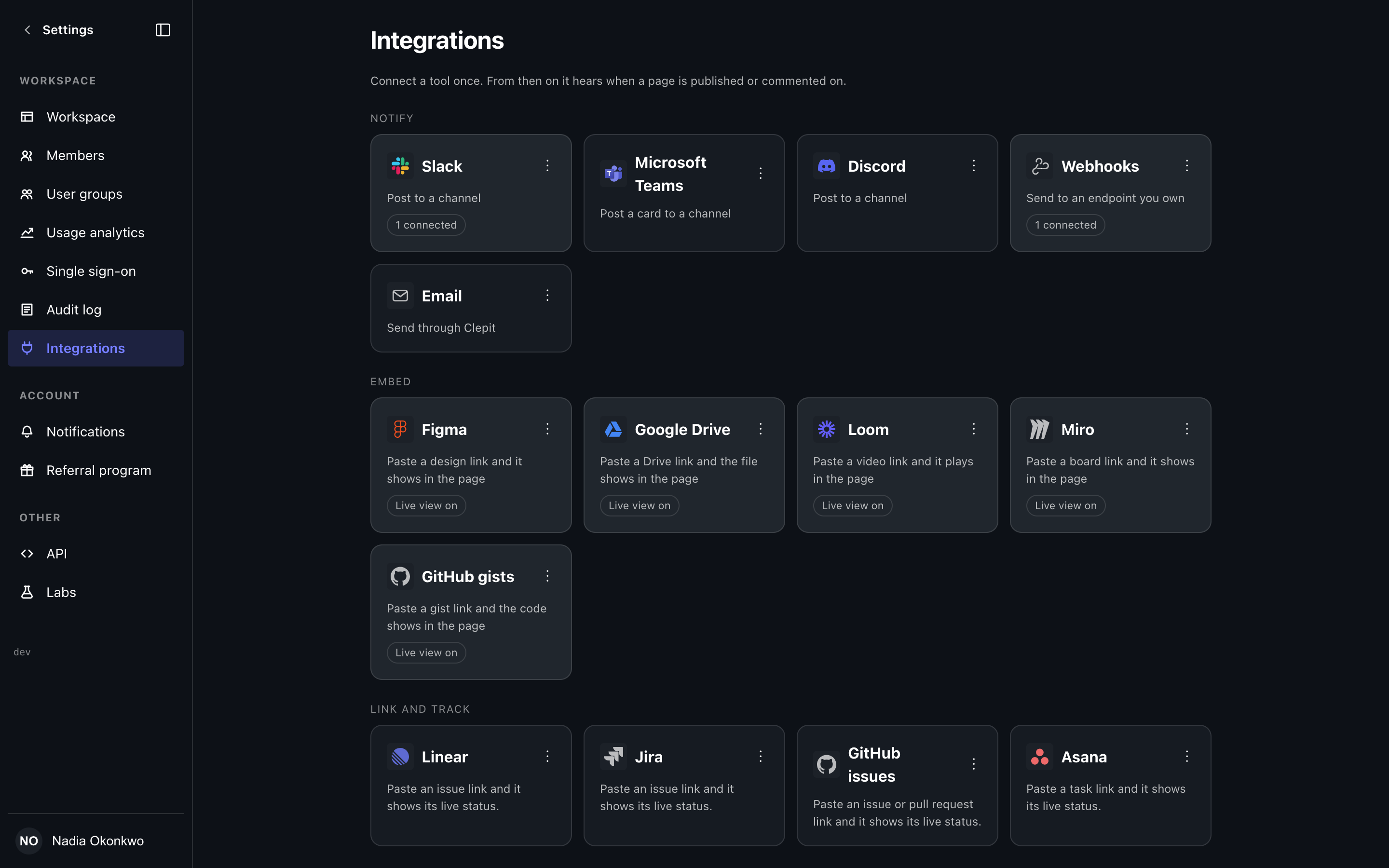The width and height of the screenshot is (1389, 868).
Task: Open Webhooks card more options menu
Action: [1187, 166]
